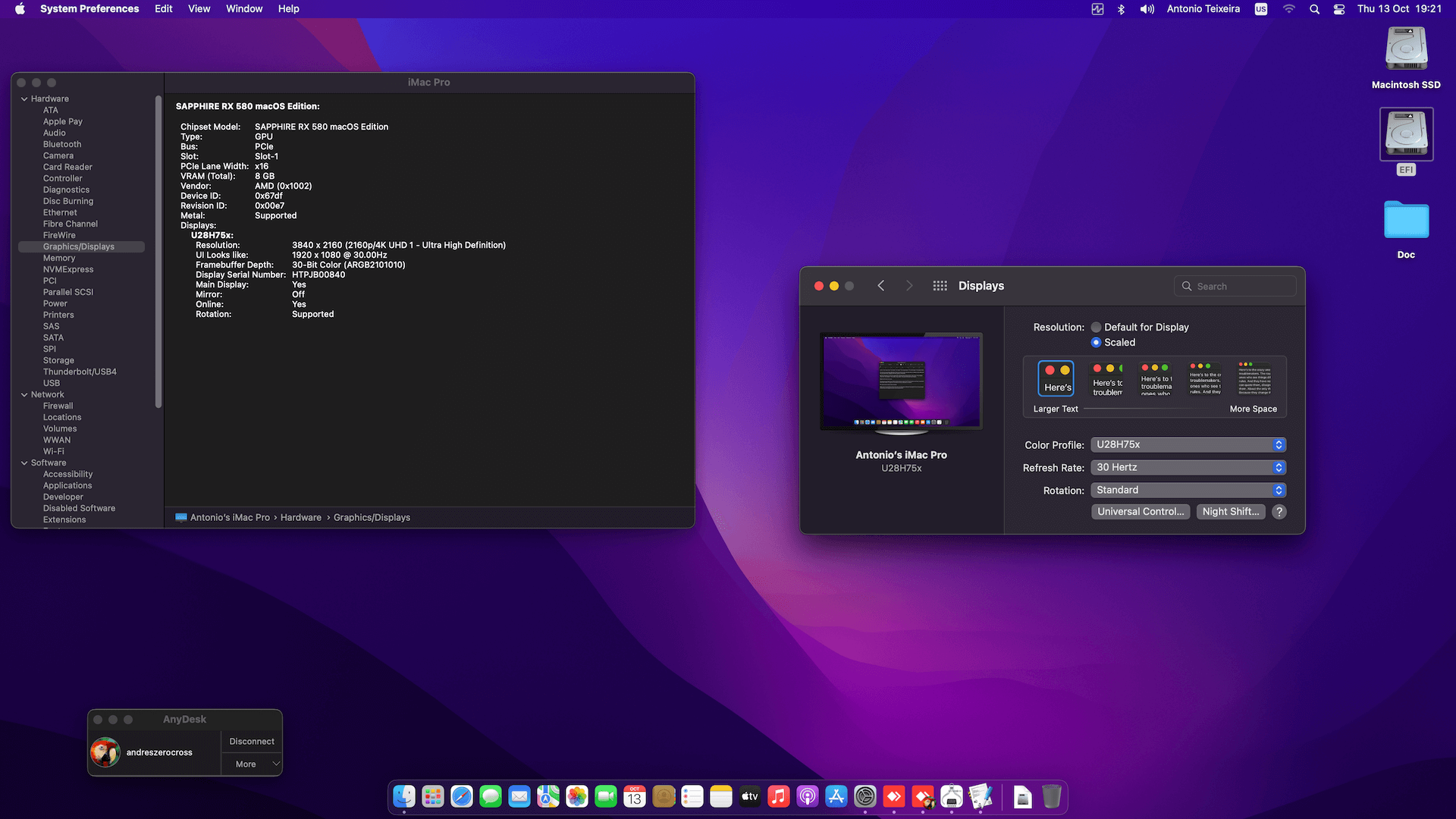The height and width of the screenshot is (819, 1456).
Task: Choose the middle scaled resolution thumbnail
Action: click(x=1156, y=378)
